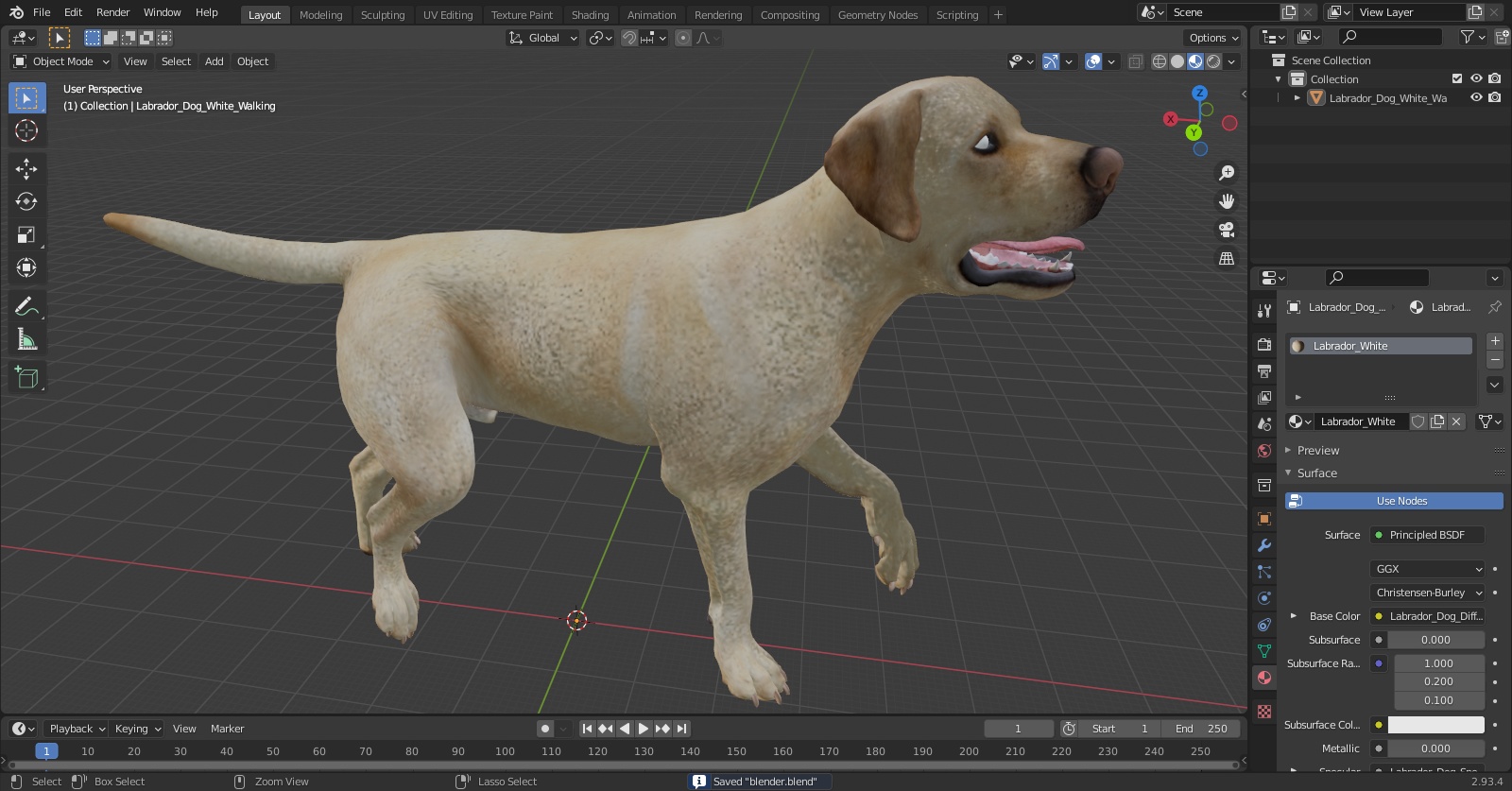1512x791 pixels.
Task: Click the Use Nodes button
Action: coord(1394,501)
